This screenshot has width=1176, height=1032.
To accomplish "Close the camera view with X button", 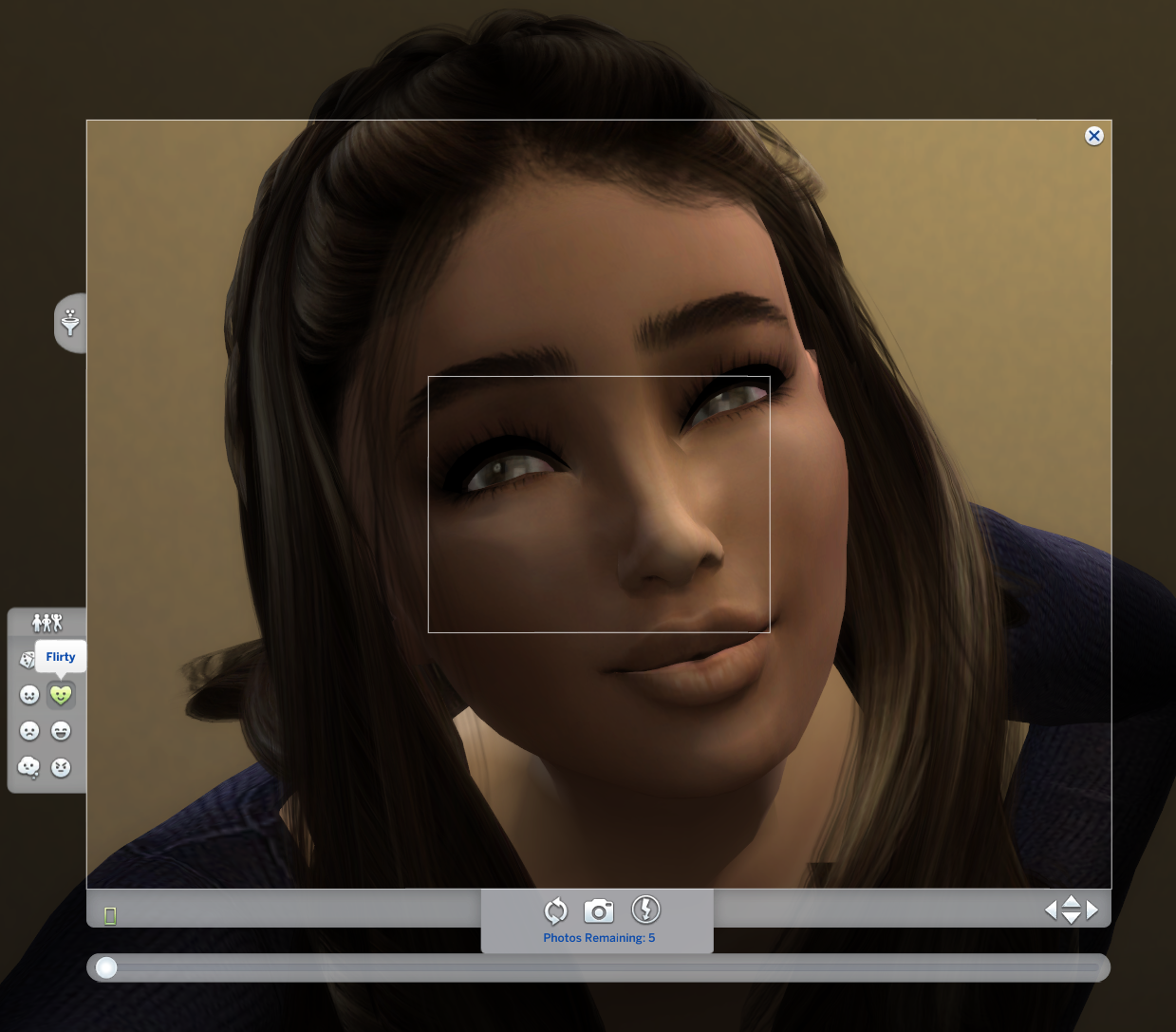I will click(x=1093, y=136).
